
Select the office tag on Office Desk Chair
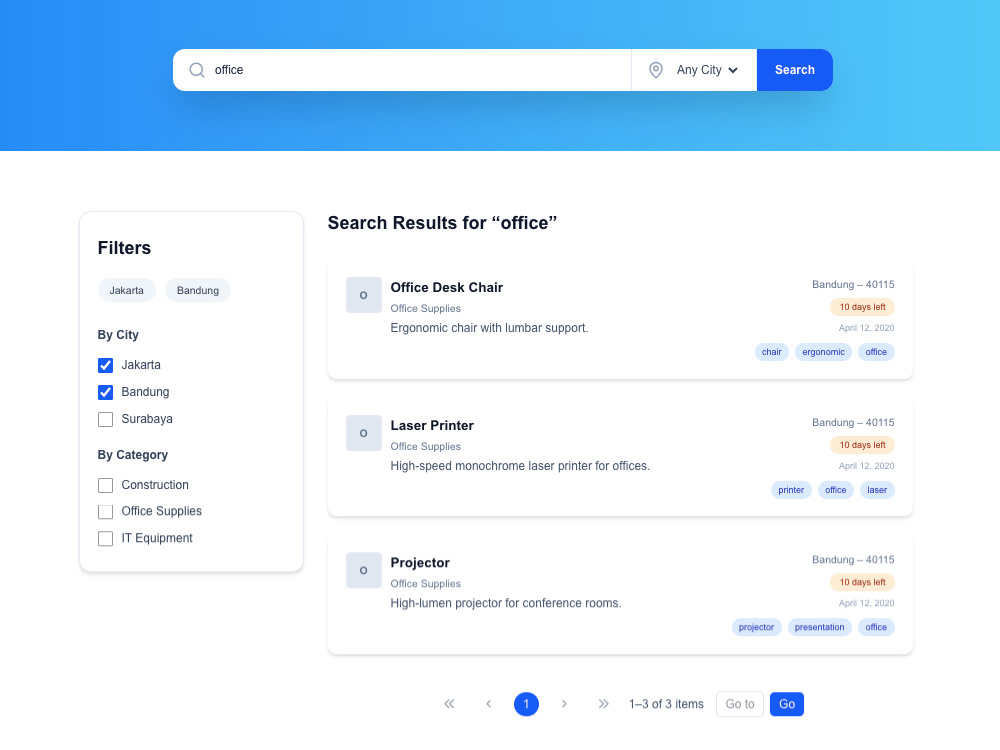pos(876,352)
